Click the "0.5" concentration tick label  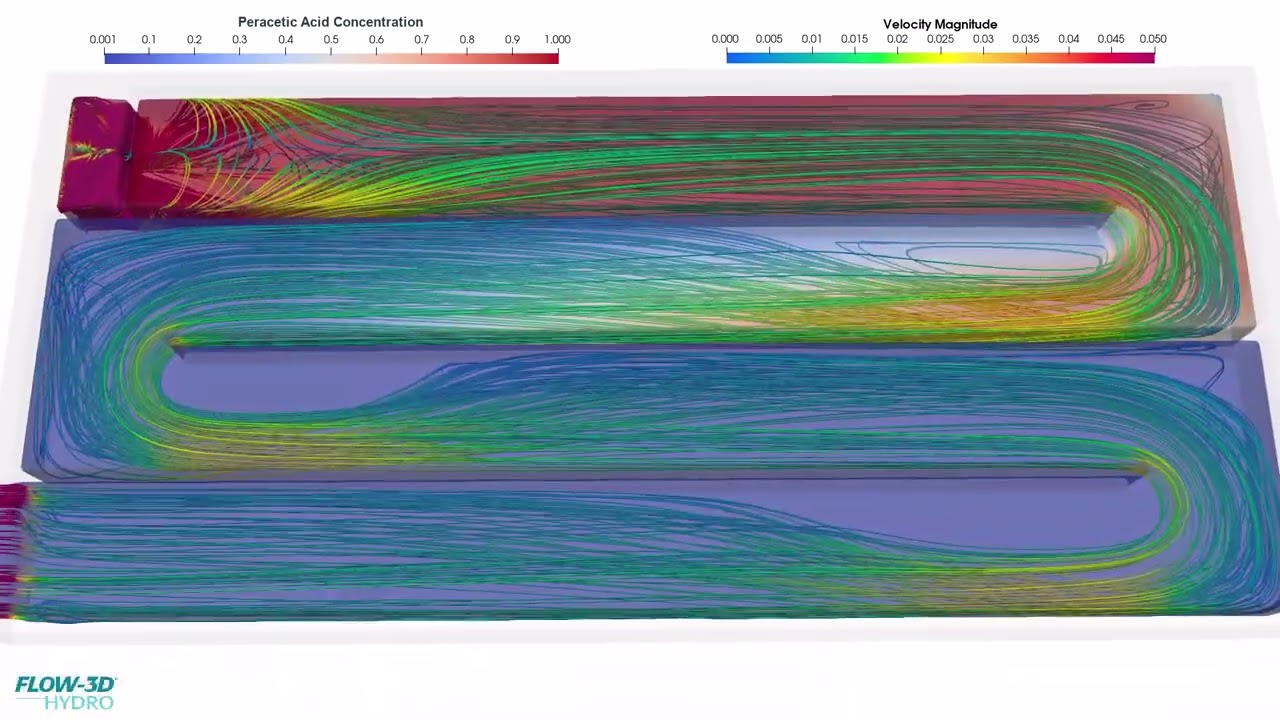click(331, 40)
